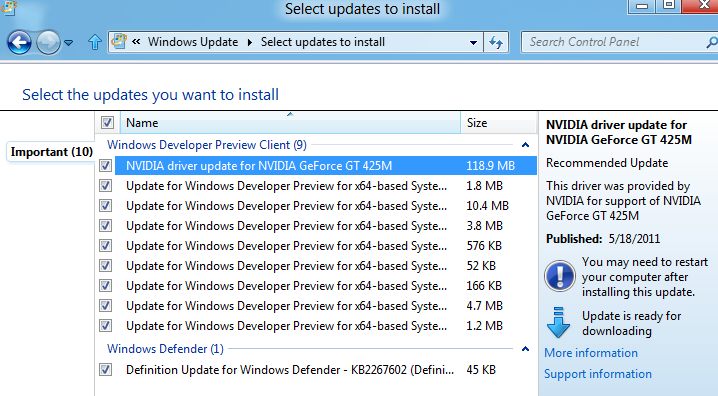
Task: Open the More information link
Action: tap(591, 353)
